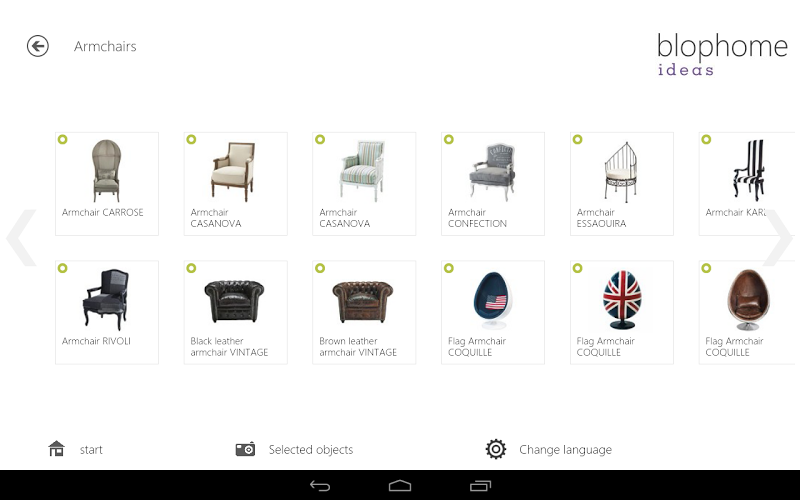This screenshot has height=500, width=800.
Task: Go to previous page with left chevron
Action: (x=21, y=238)
